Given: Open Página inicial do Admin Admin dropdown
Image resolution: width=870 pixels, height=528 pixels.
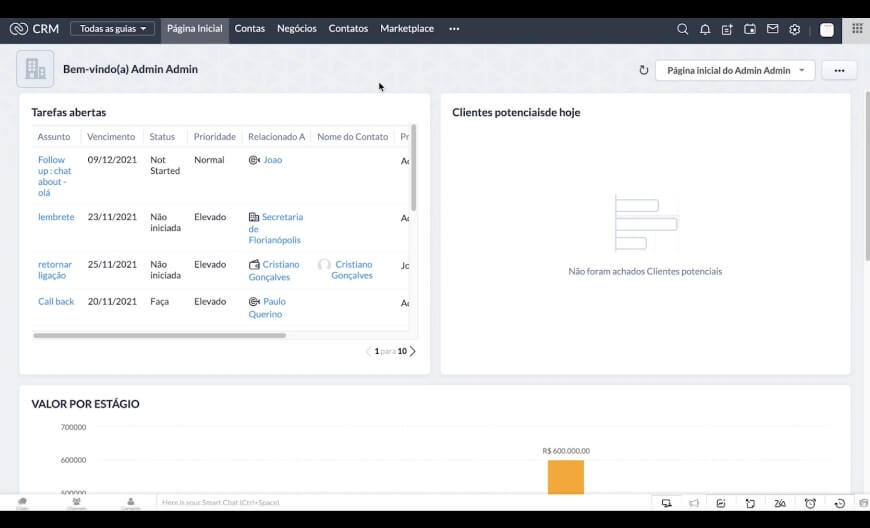Looking at the screenshot, I should [735, 70].
